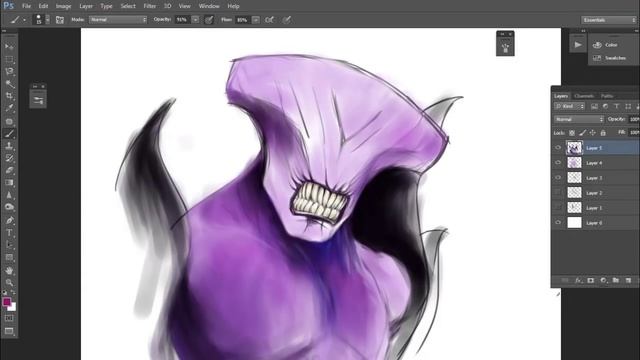Toggle pressure for opacity
640x360 pixels.
coord(209,20)
